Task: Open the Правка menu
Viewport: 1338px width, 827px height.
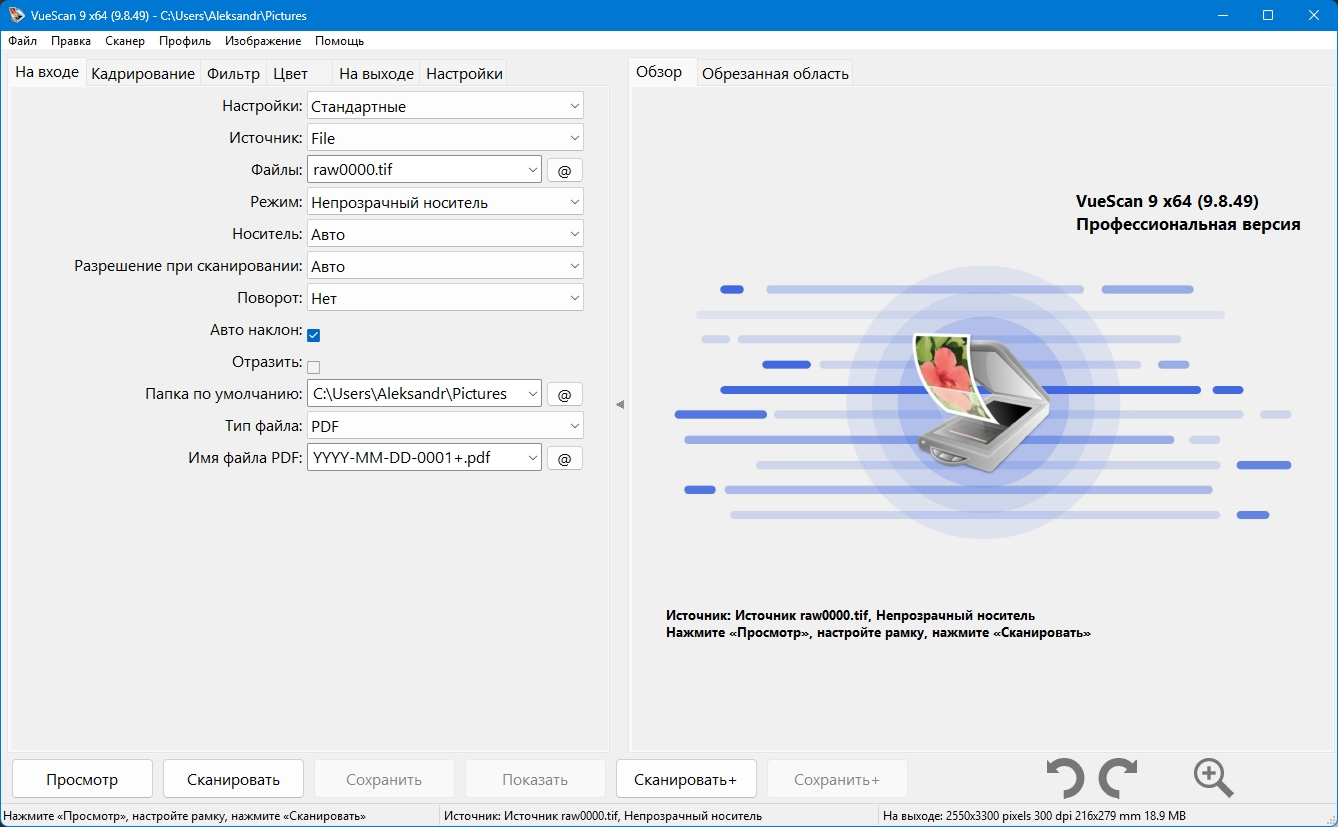Action: click(71, 41)
